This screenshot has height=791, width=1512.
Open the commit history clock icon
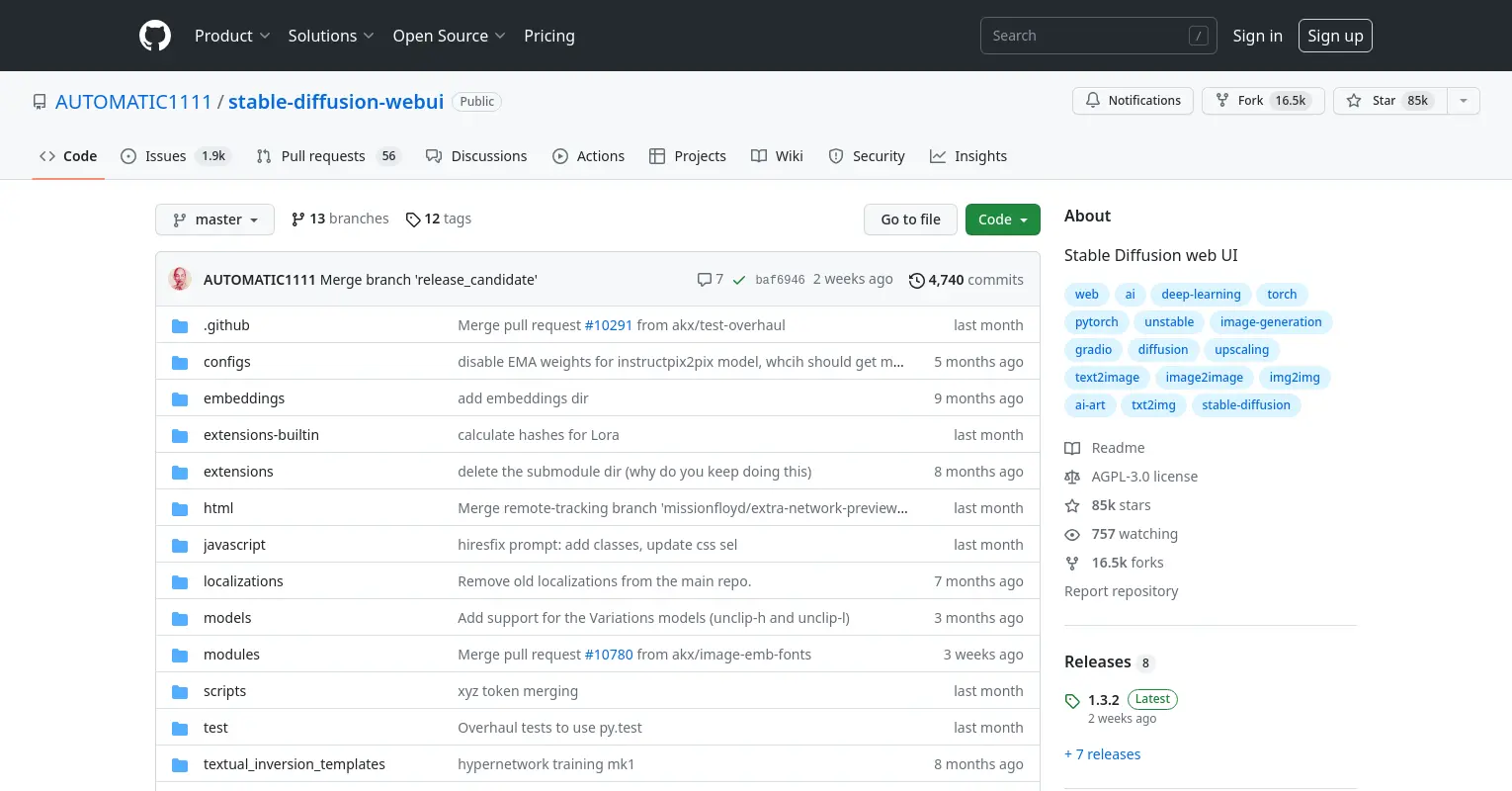point(916,281)
